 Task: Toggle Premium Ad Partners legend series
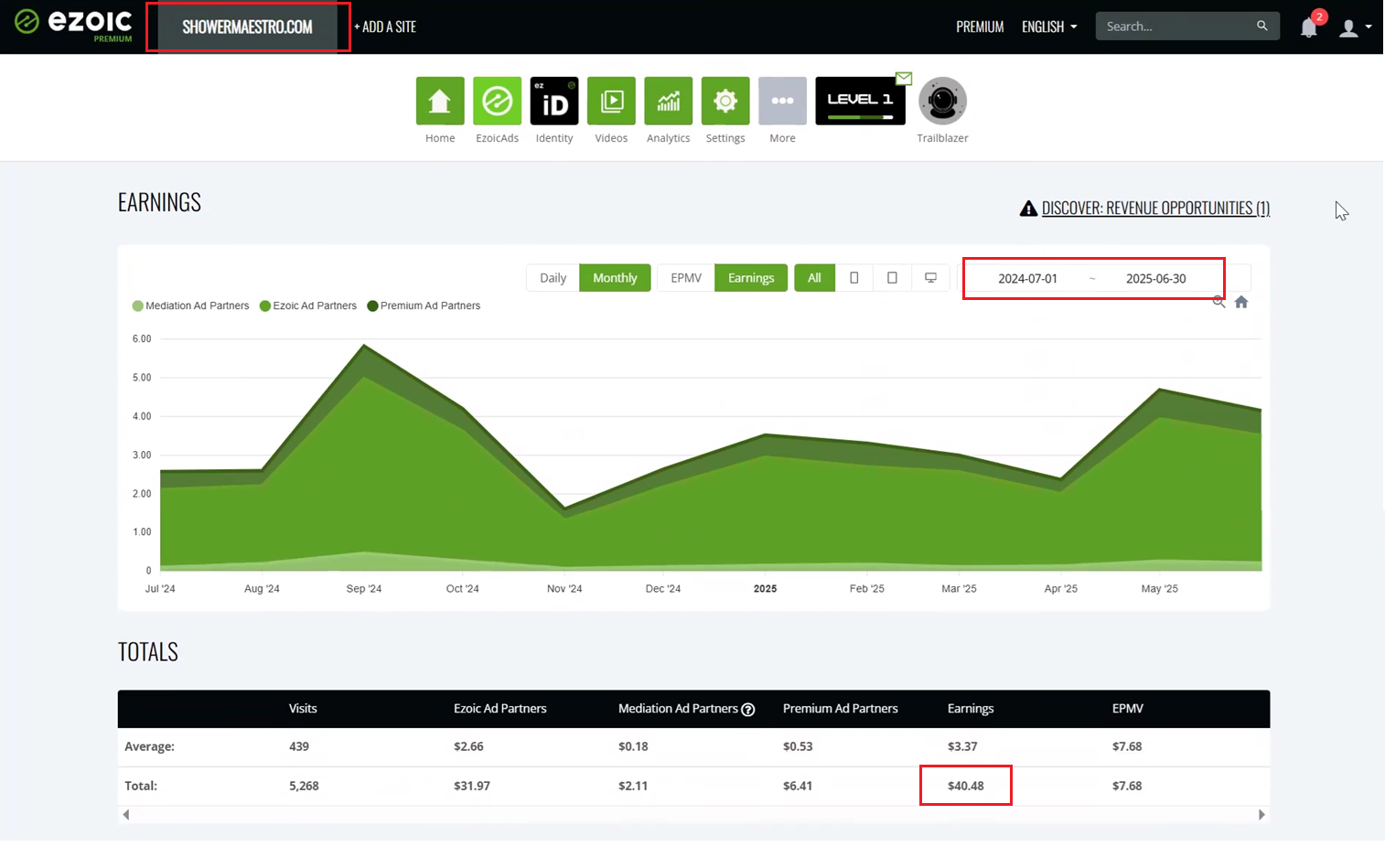[x=424, y=305]
